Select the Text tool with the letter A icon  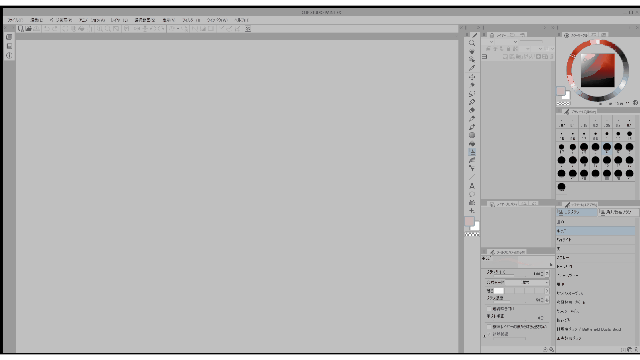pos(472,186)
